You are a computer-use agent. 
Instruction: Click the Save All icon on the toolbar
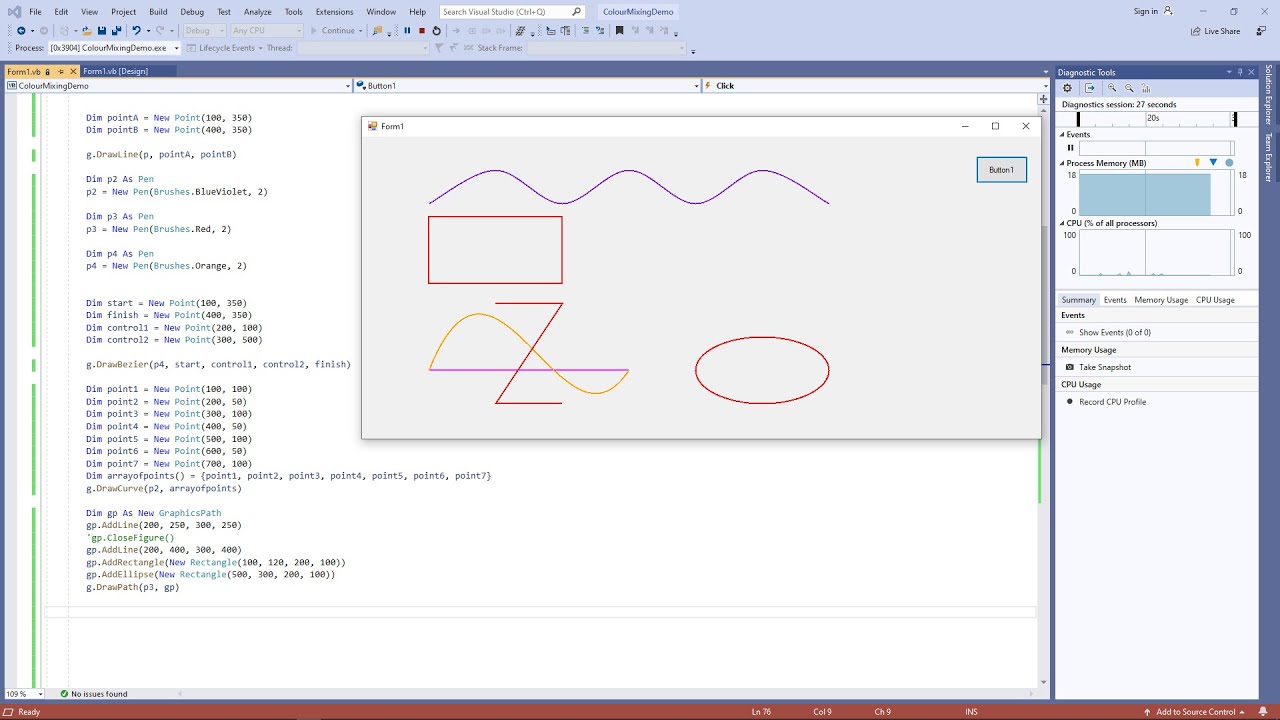115,31
